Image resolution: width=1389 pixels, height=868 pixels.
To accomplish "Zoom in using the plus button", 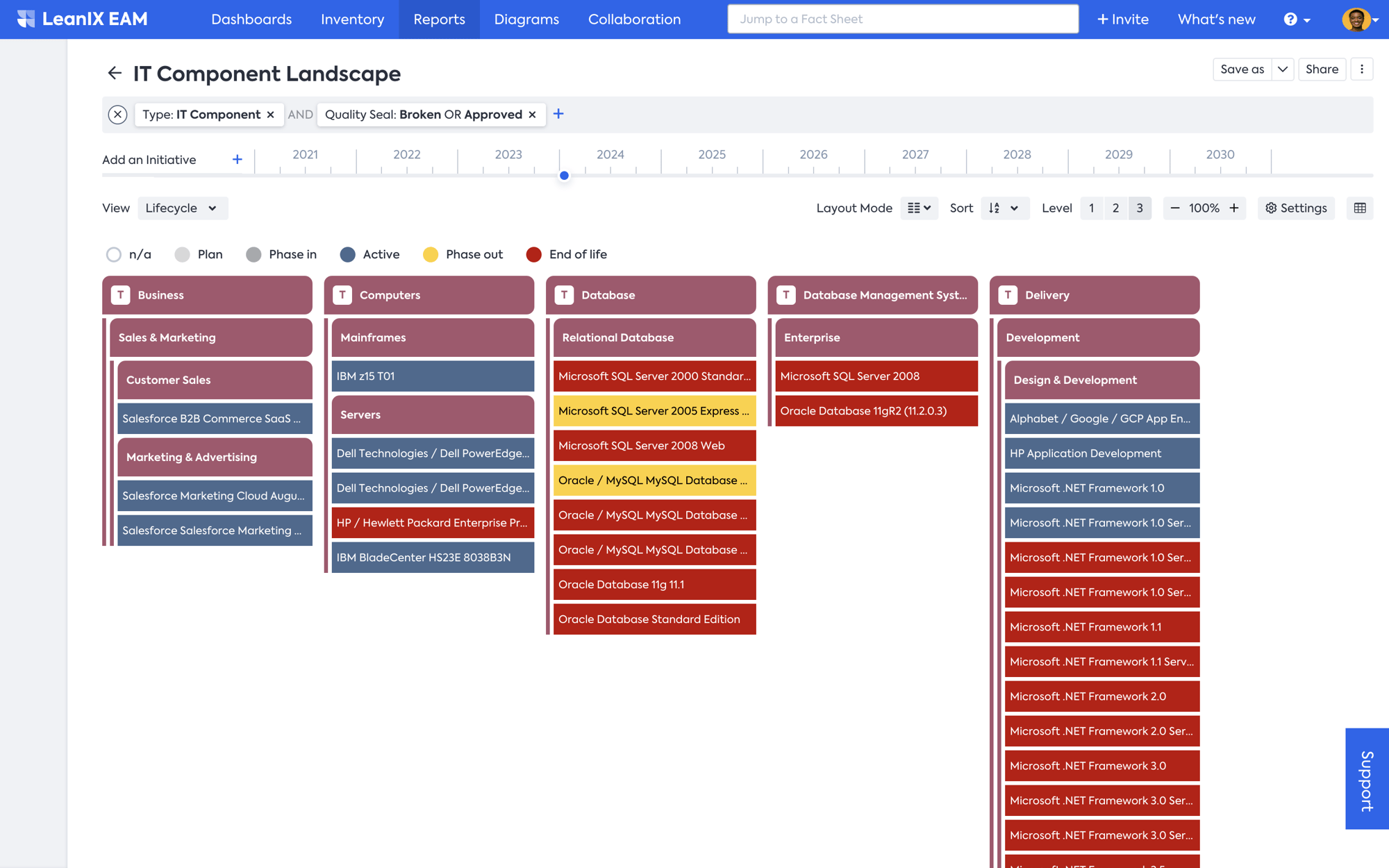I will click(x=1234, y=208).
